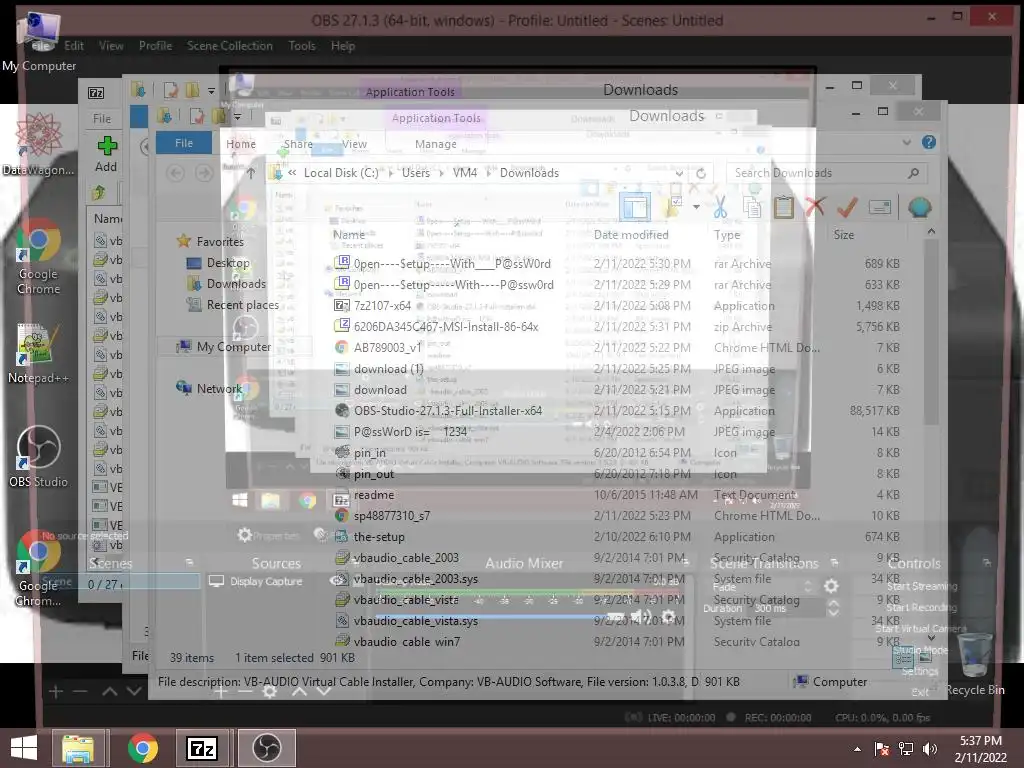Click the green Add button in 7-Zip
This screenshot has width=1024, height=768.
click(106, 154)
